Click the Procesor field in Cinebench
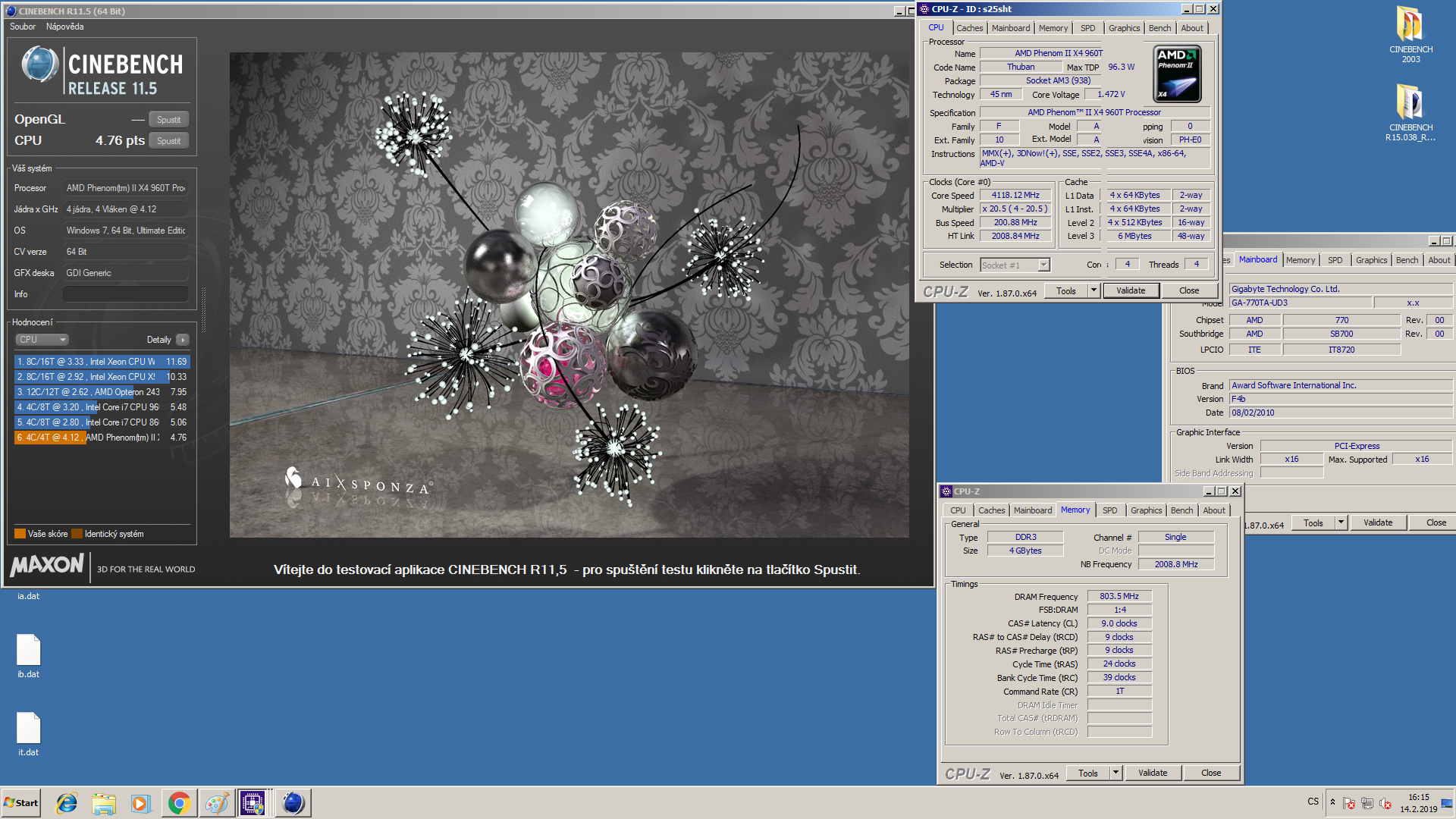 pos(126,188)
